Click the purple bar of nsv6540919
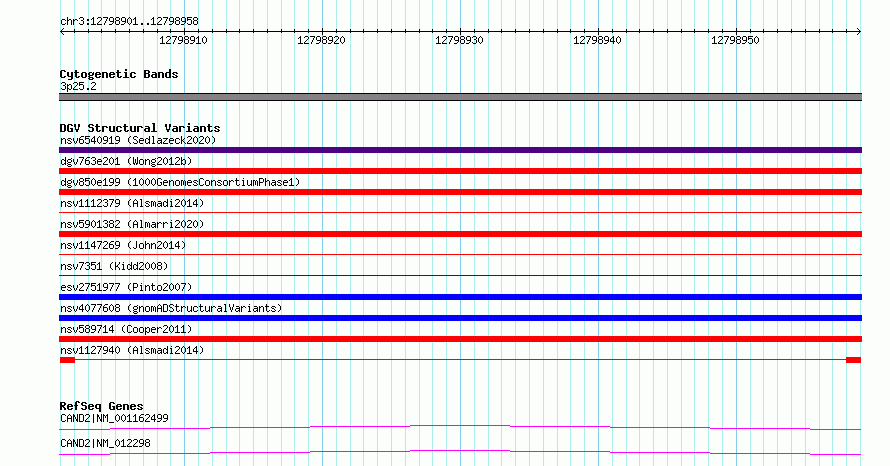890x466 pixels. [x=460, y=150]
